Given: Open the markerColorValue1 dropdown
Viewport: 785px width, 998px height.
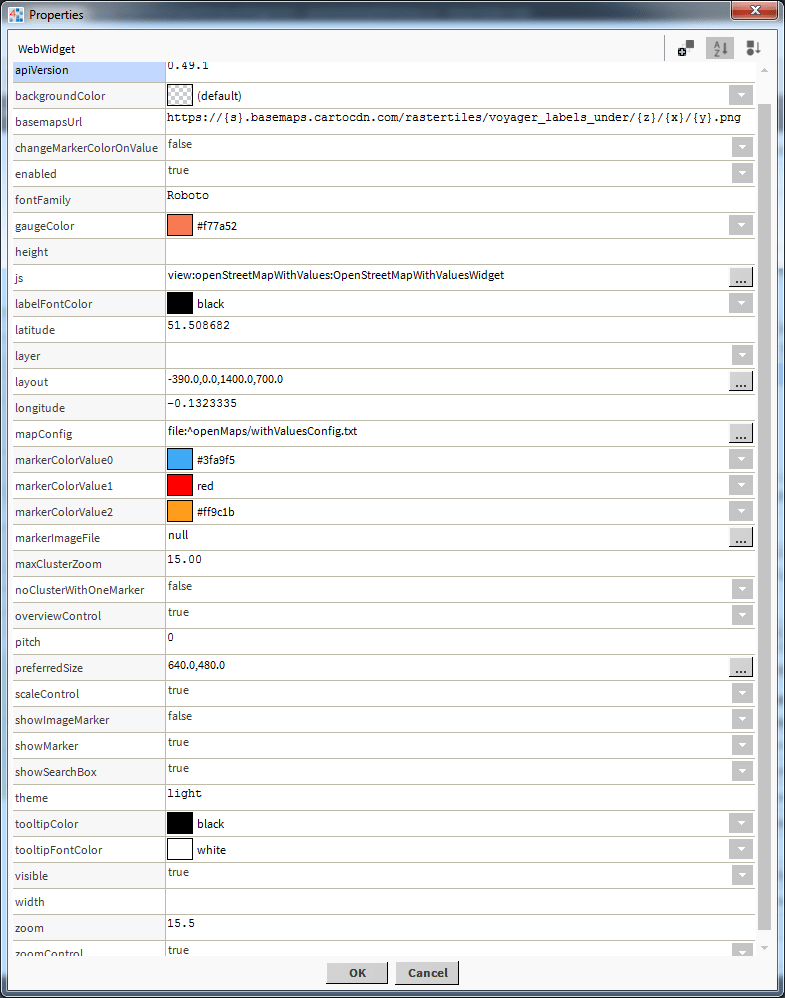Looking at the screenshot, I should click(x=741, y=486).
